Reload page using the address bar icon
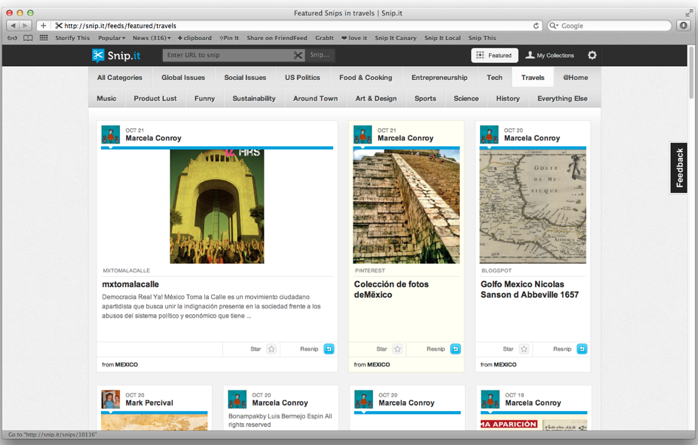 pos(536,25)
